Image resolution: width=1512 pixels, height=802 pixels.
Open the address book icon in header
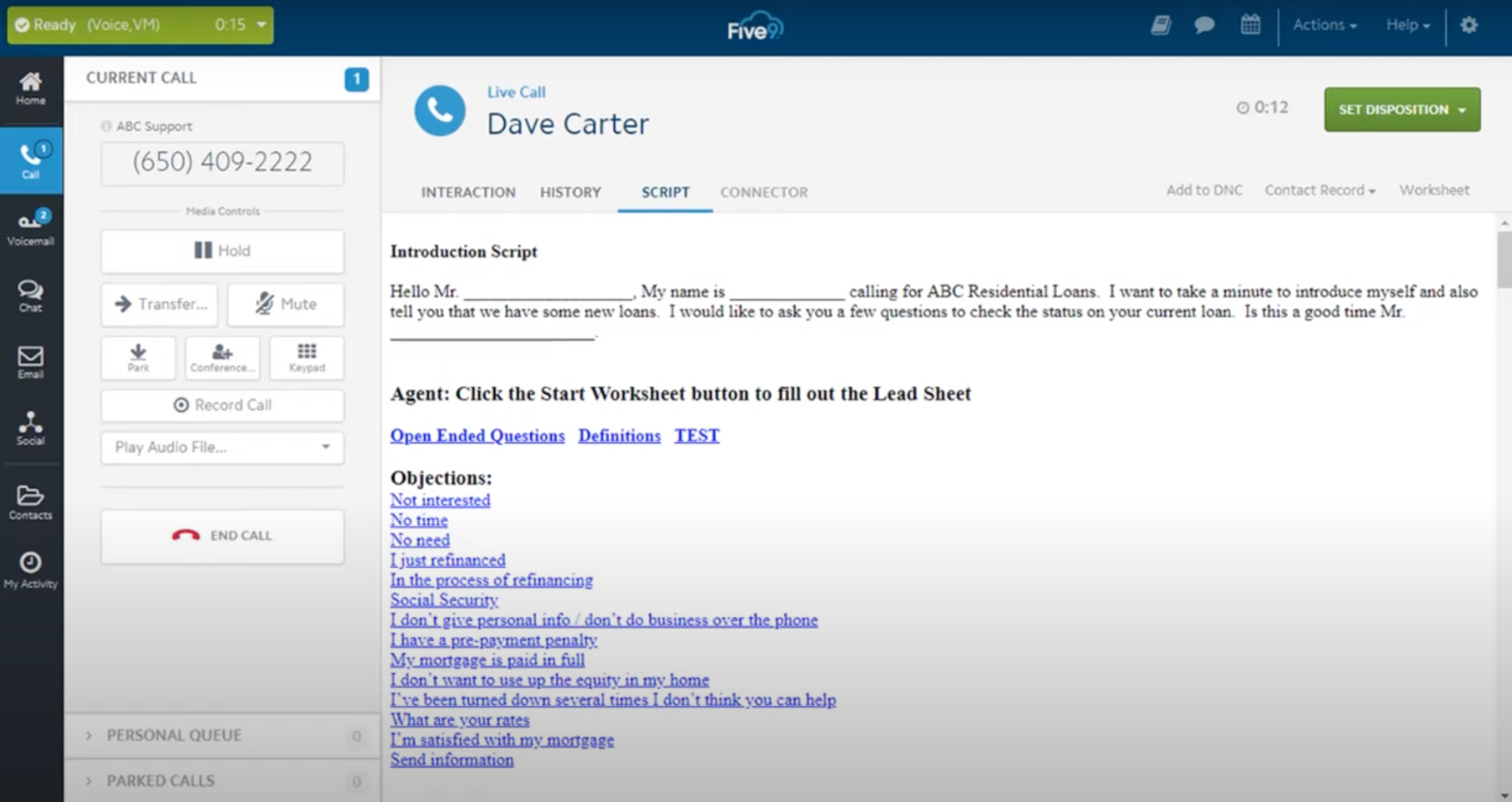pos(1160,25)
